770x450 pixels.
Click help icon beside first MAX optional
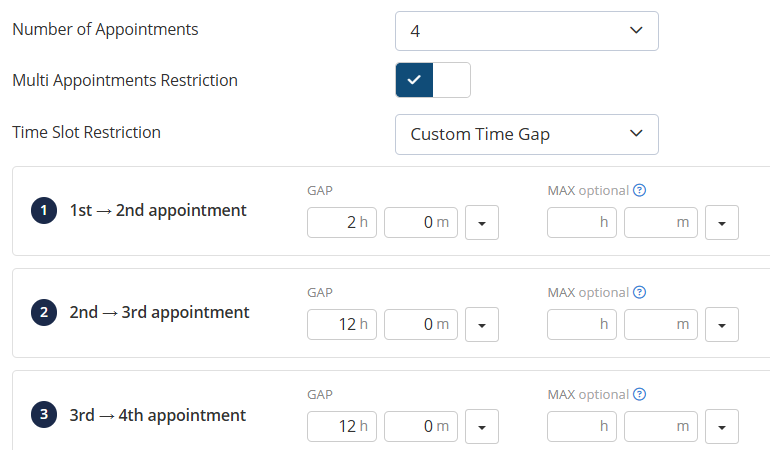click(639, 190)
